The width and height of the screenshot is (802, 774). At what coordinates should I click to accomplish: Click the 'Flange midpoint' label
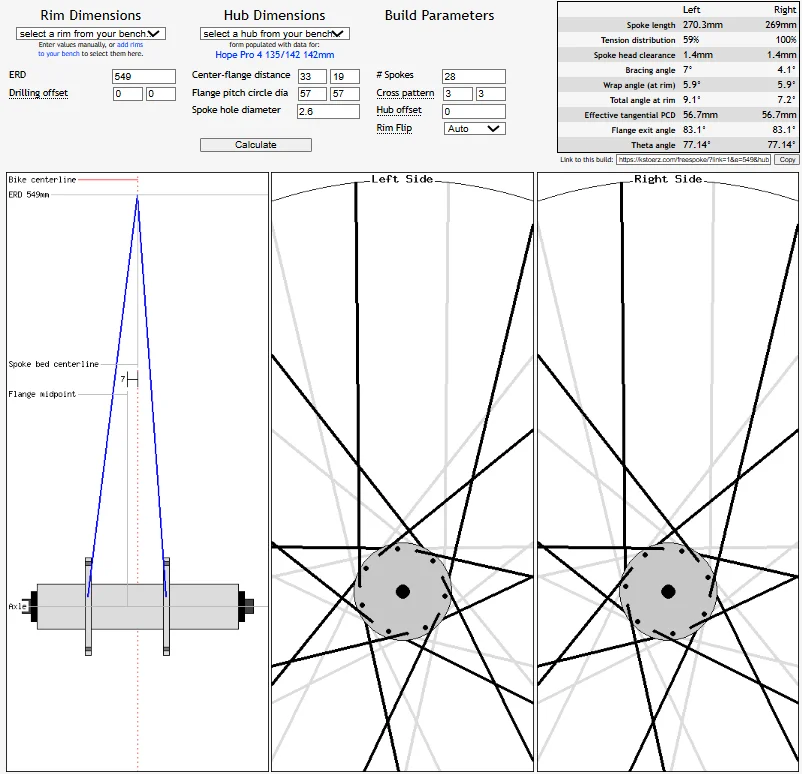coord(42,394)
